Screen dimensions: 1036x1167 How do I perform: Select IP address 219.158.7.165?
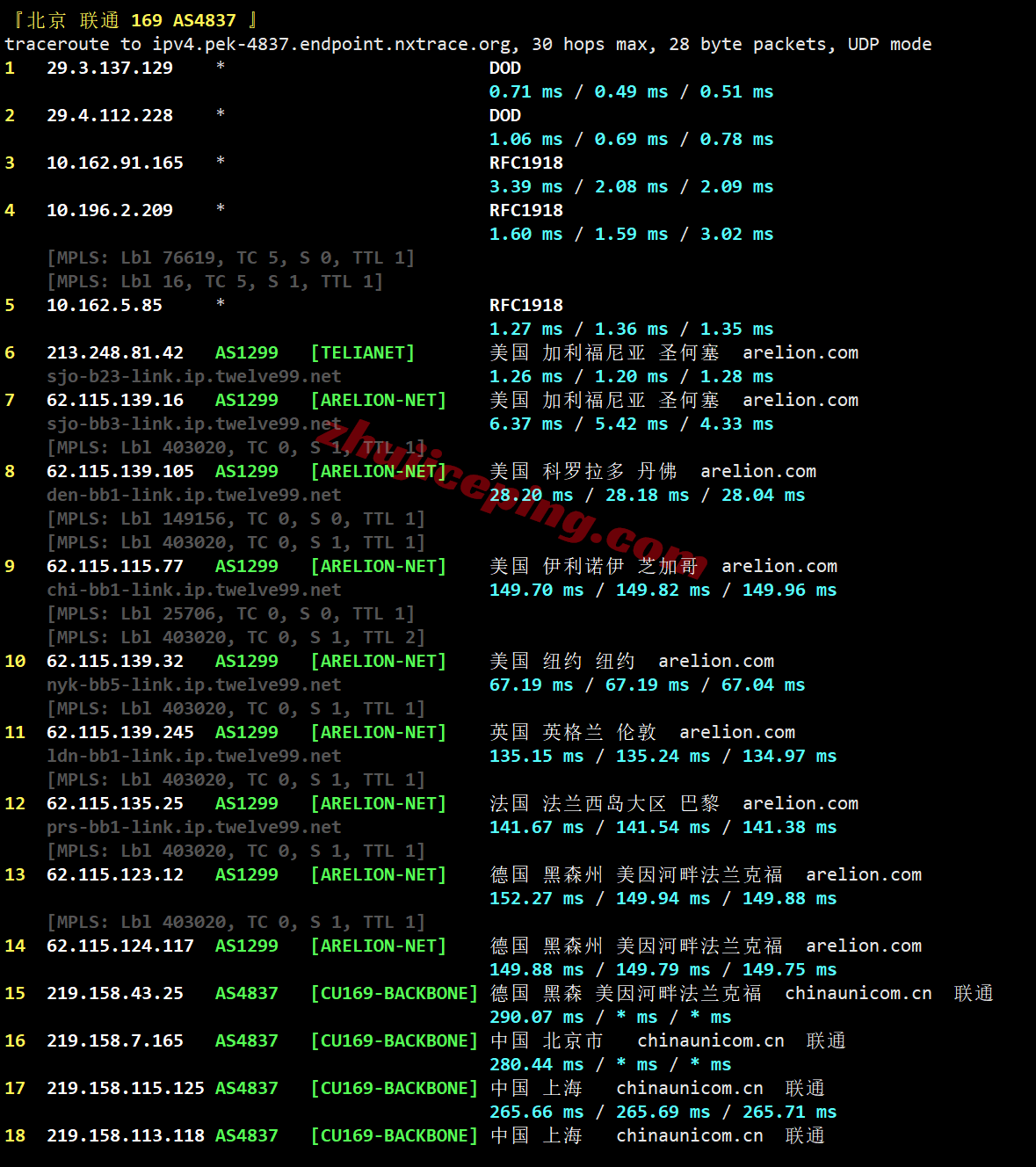115,1040
